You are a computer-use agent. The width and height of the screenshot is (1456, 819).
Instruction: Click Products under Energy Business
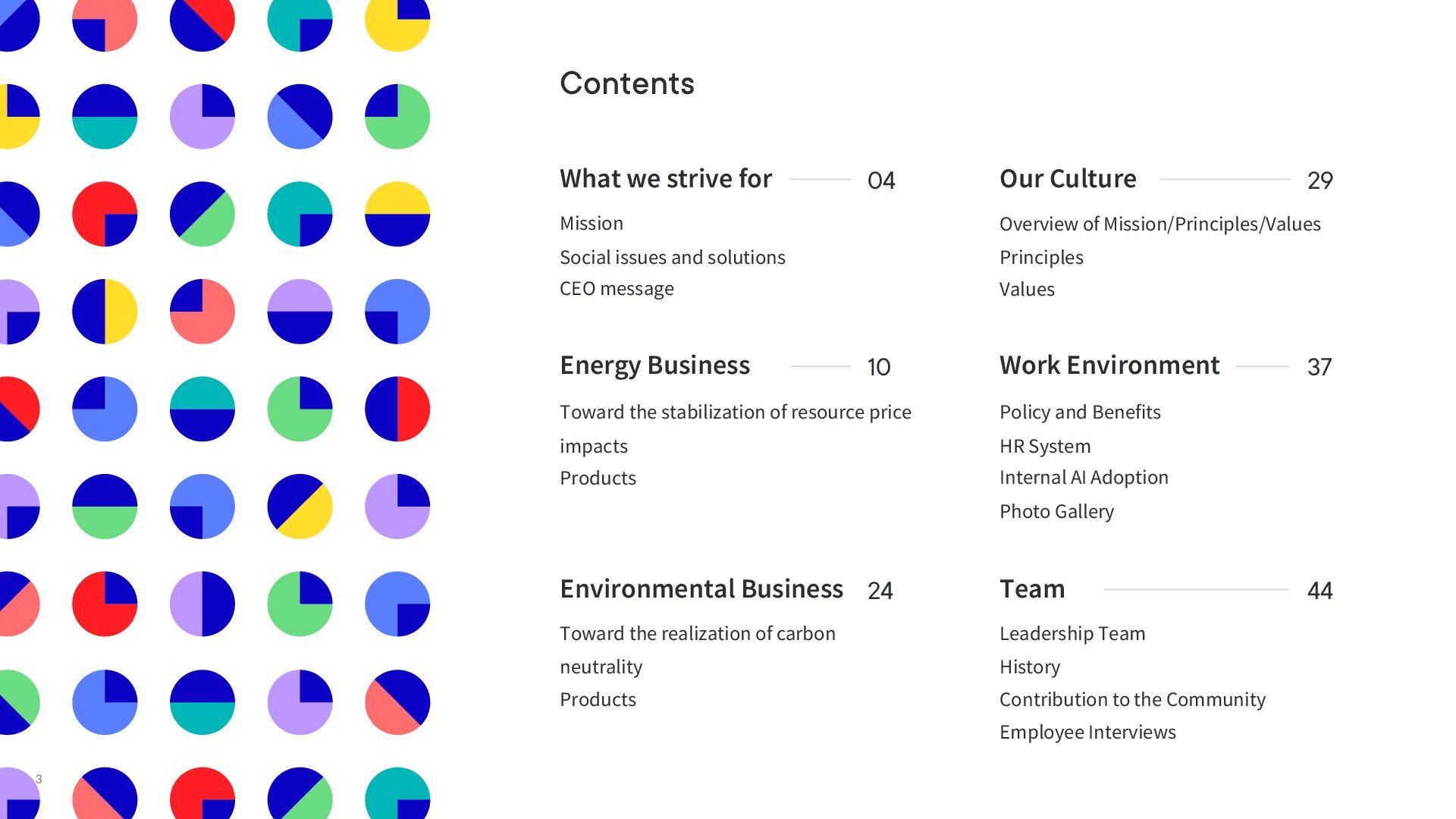coord(598,479)
